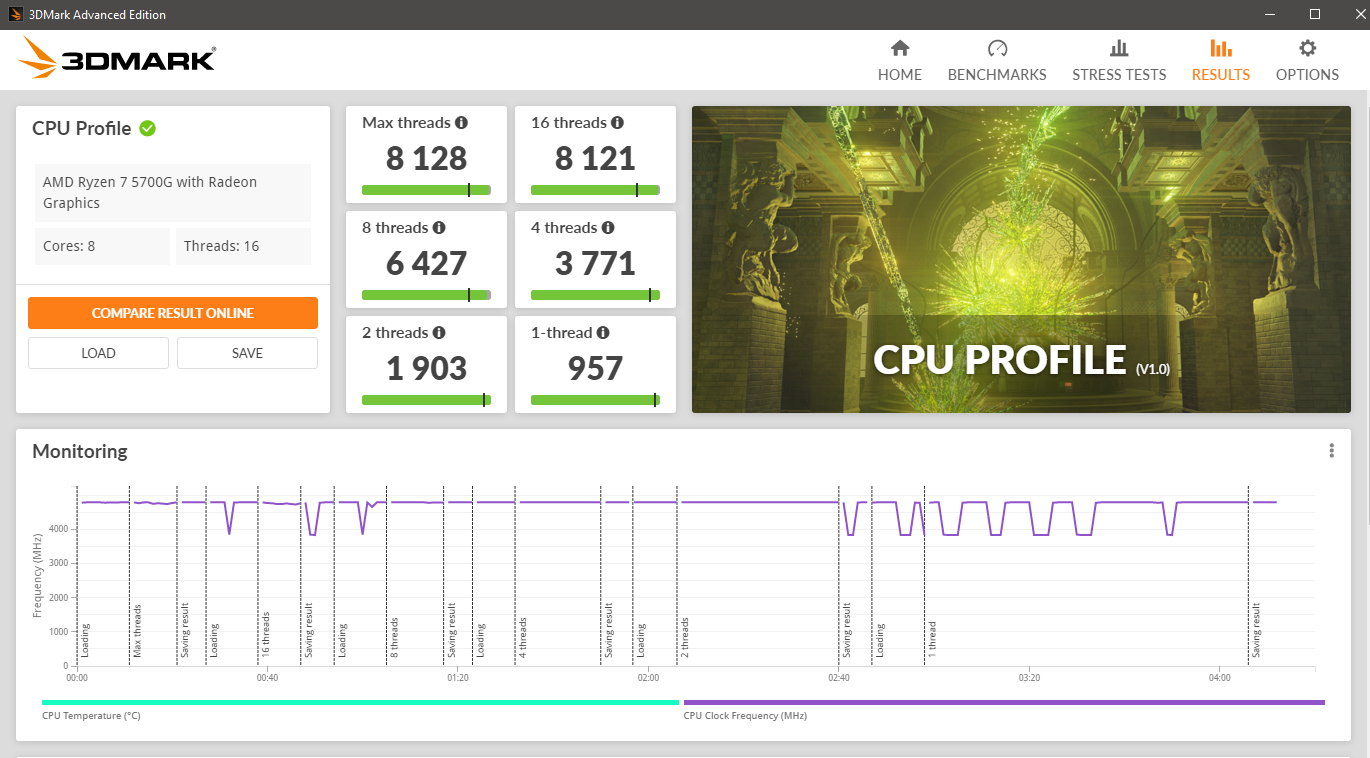The height and width of the screenshot is (758, 1370).
Task: Click the Home house icon
Action: click(x=900, y=48)
